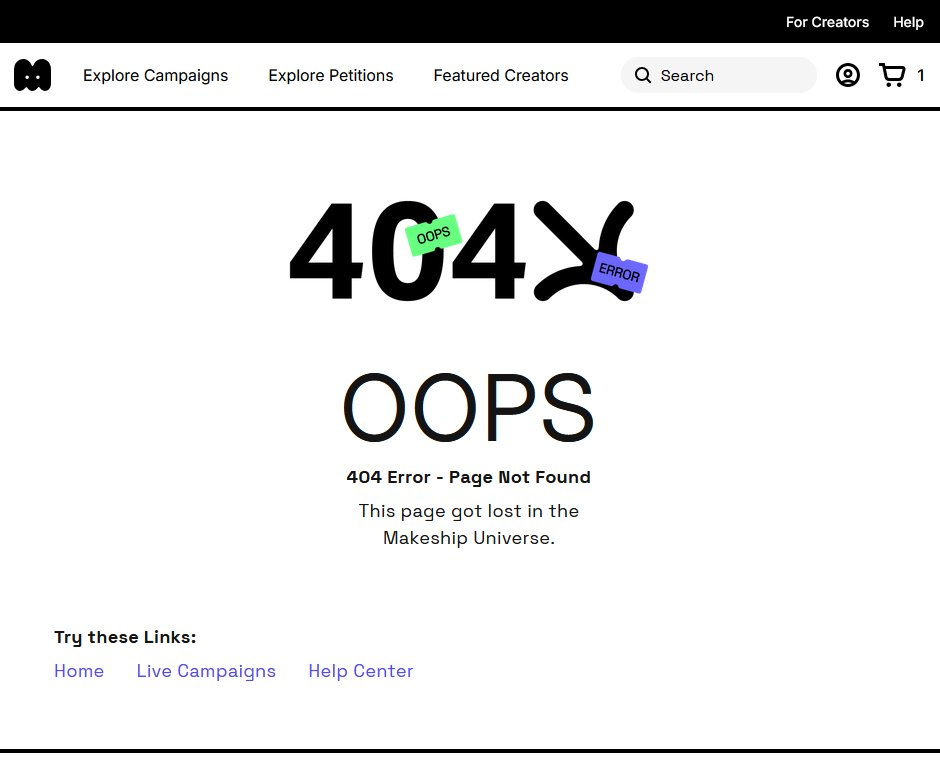Image resolution: width=940 pixels, height=766 pixels.
Task: Follow the Live Campaigns link
Action: pyautogui.click(x=206, y=671)
